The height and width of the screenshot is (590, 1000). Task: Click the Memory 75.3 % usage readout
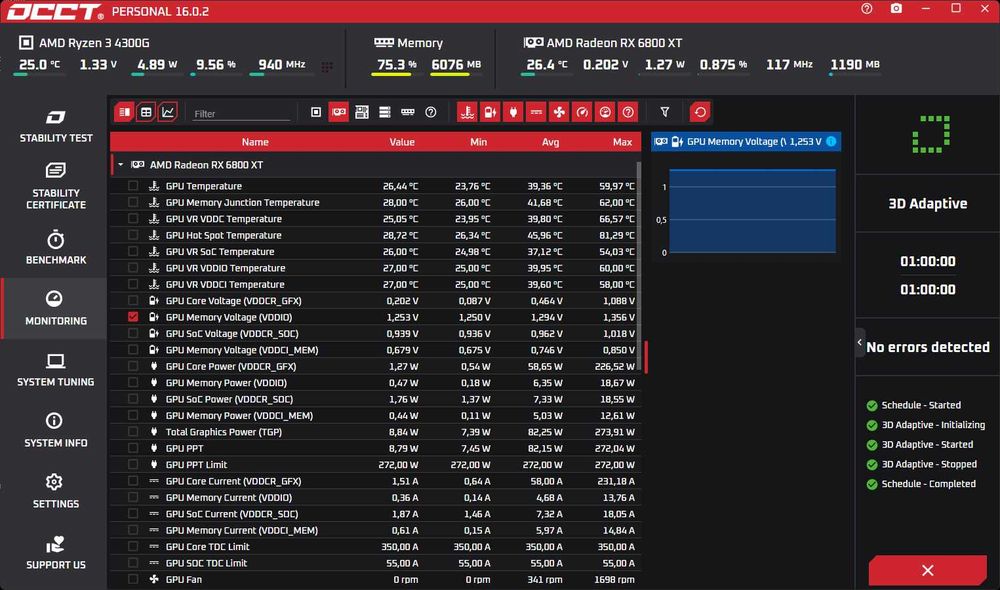[x=396, y=64]
